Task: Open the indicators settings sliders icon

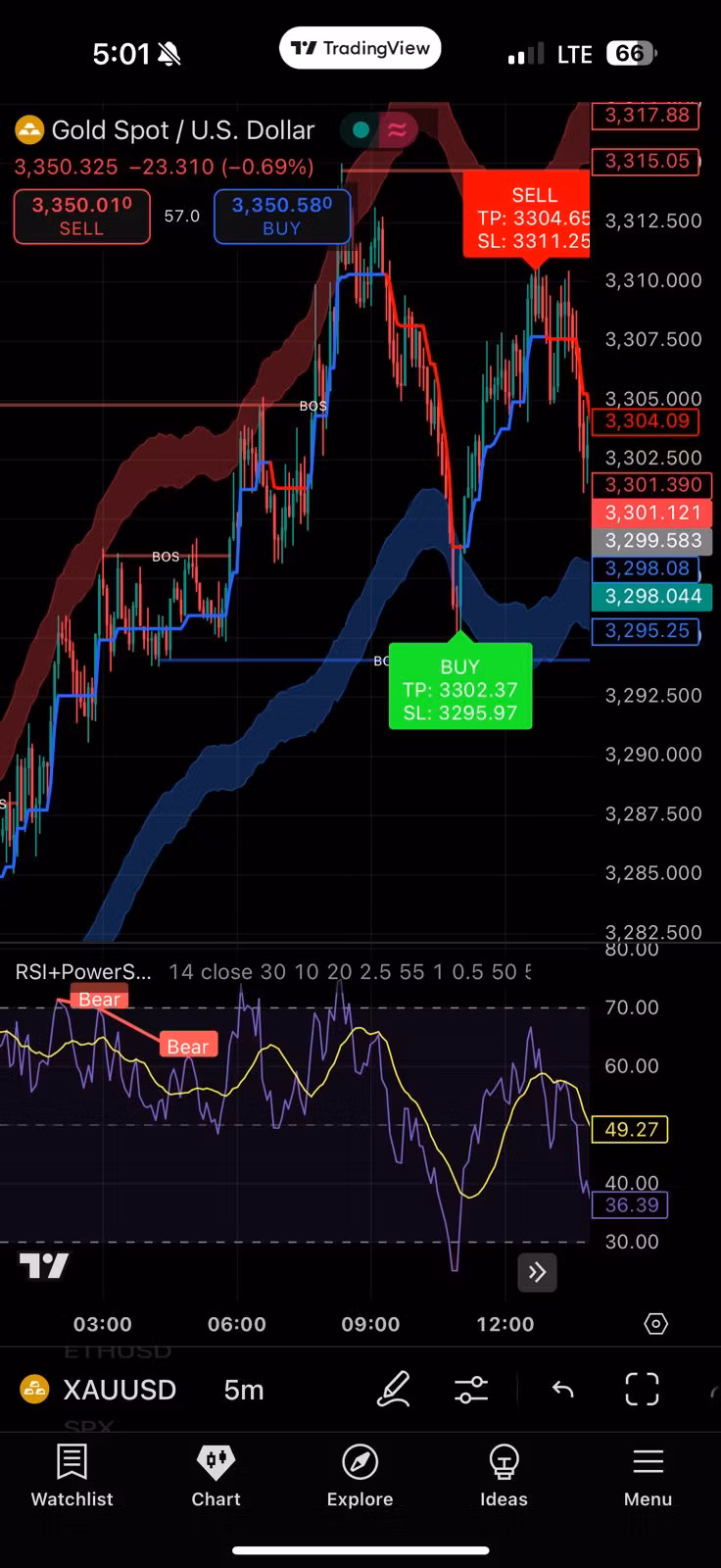Action: 471,1390
